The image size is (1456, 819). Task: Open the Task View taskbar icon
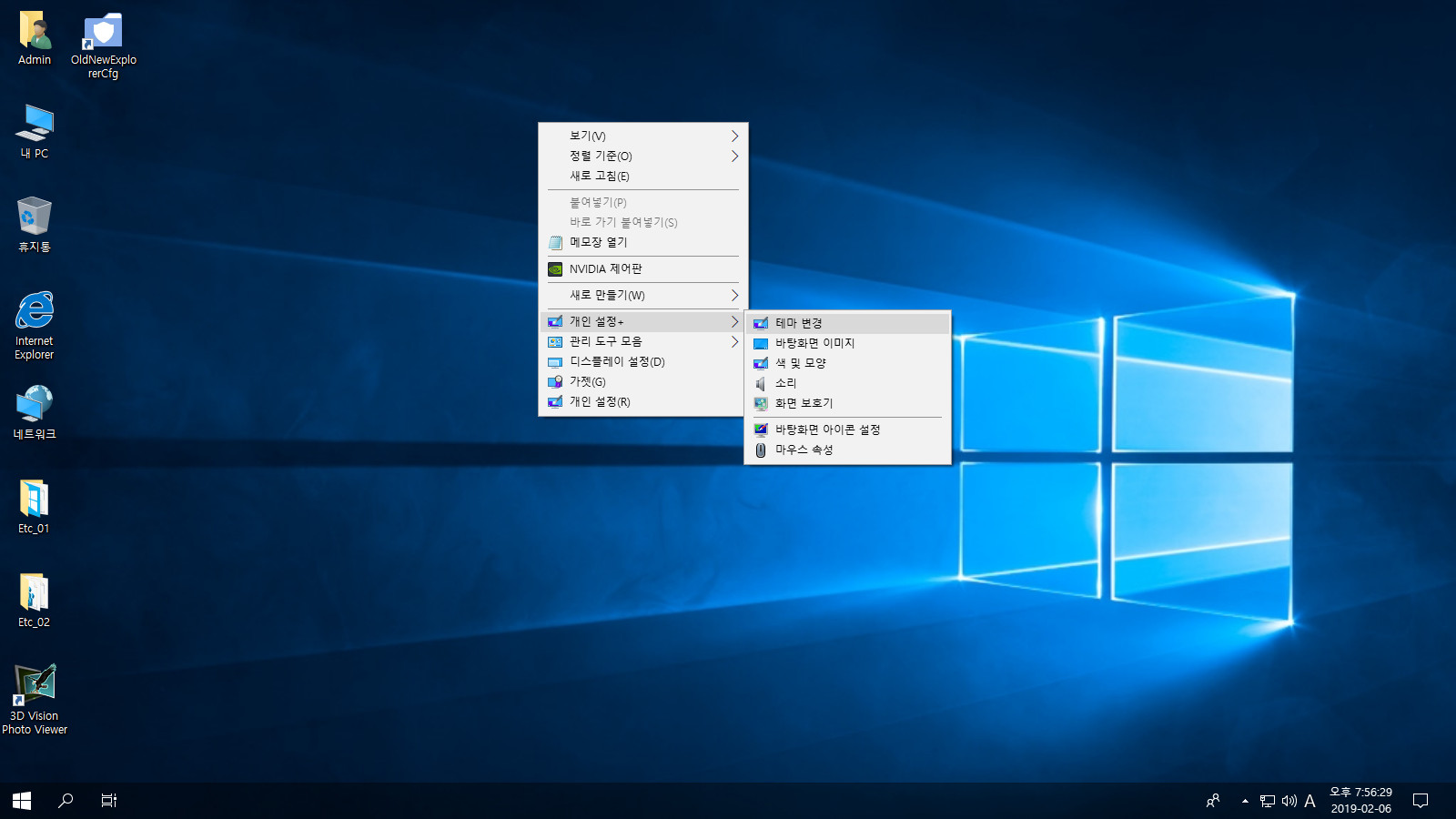(x=109, y=801)
